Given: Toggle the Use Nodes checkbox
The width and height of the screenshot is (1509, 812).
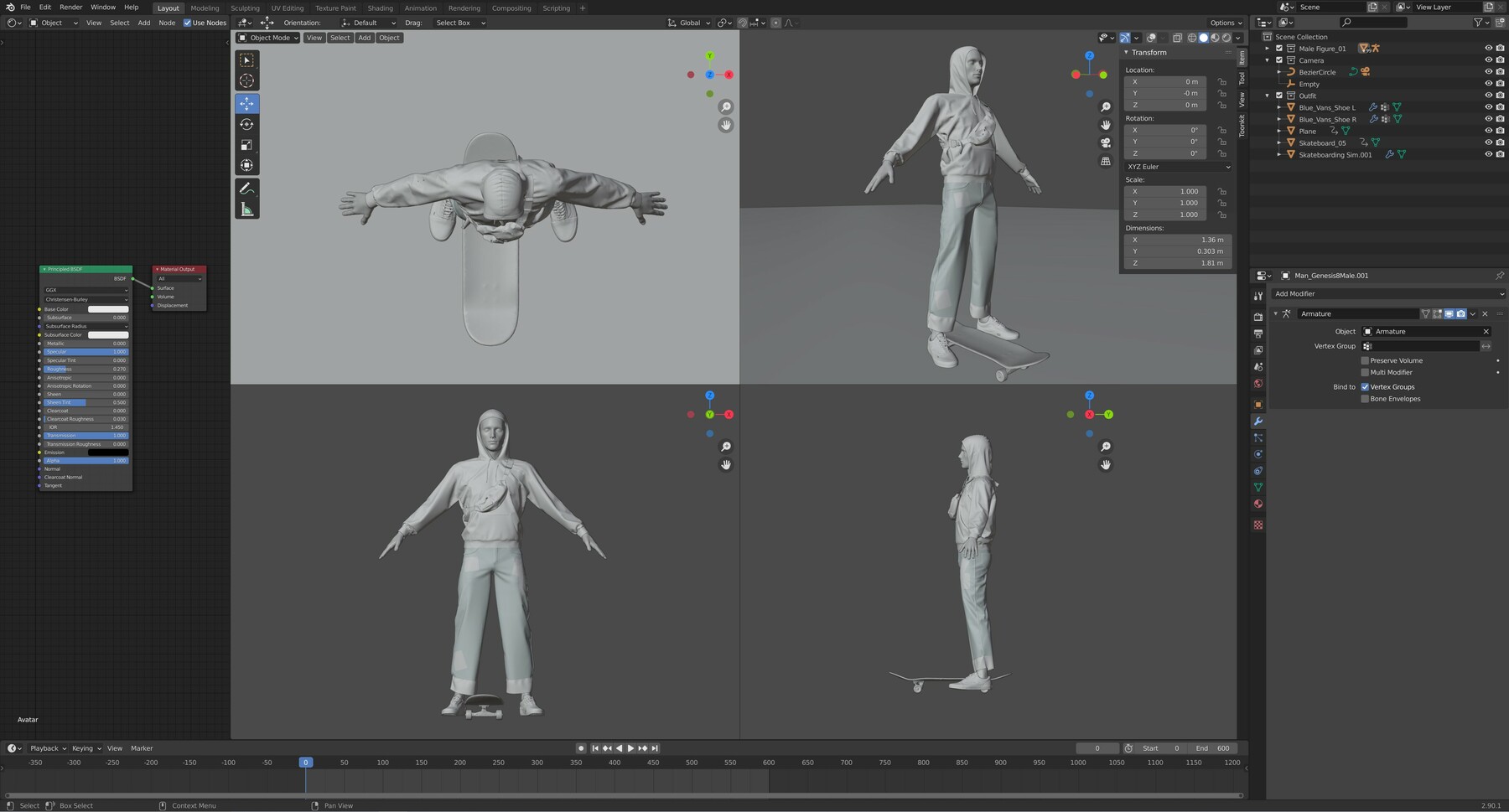Looking at the screenshot, I should click(x=187, y=23).
